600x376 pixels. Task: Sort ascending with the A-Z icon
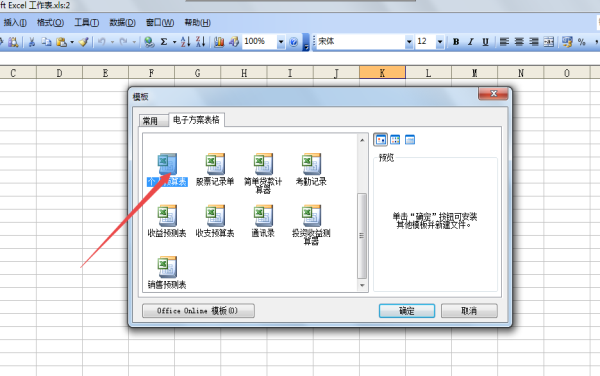coord(185,42)
